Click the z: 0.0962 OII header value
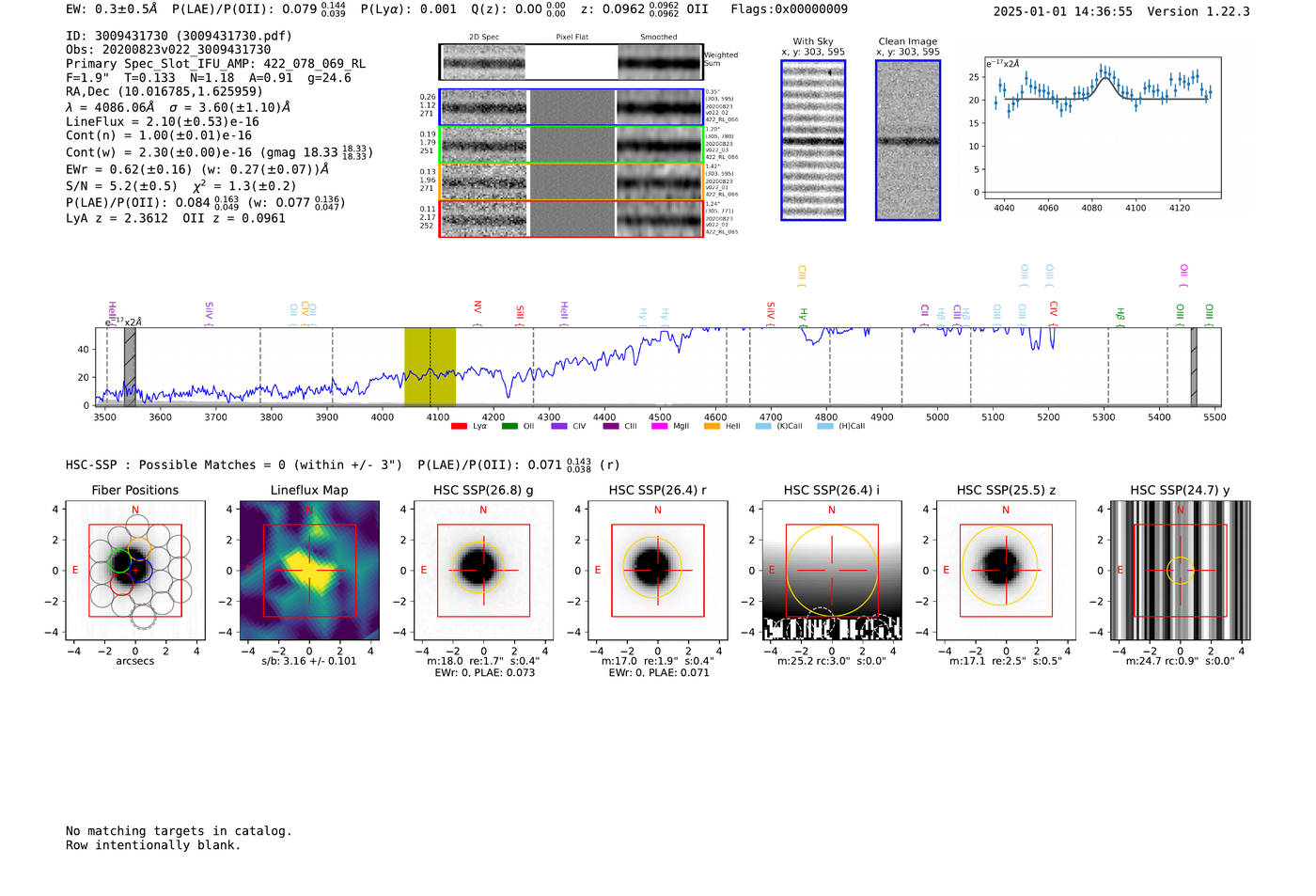The height and width of the screenshot is (896, 1316). pos(645,8)
